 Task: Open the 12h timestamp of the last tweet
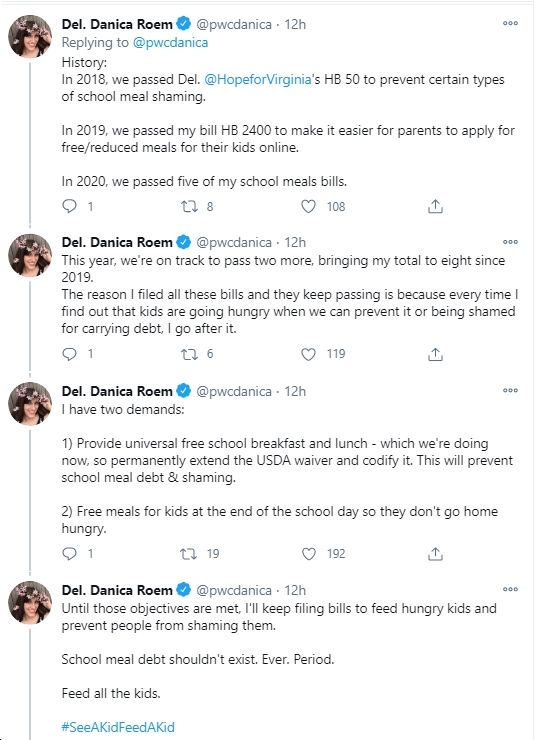295,590
